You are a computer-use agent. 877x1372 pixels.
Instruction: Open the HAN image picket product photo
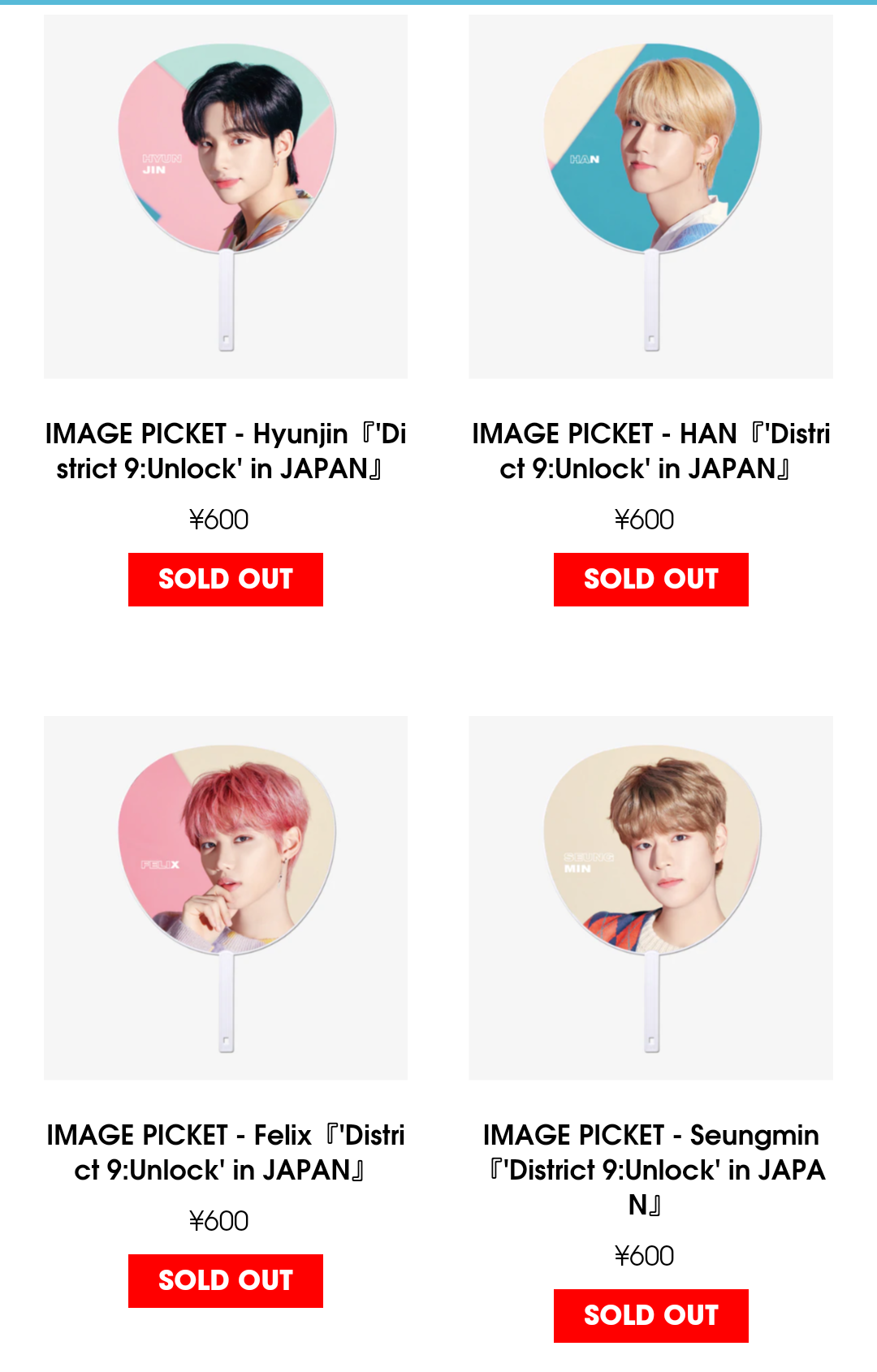(651, 196)
